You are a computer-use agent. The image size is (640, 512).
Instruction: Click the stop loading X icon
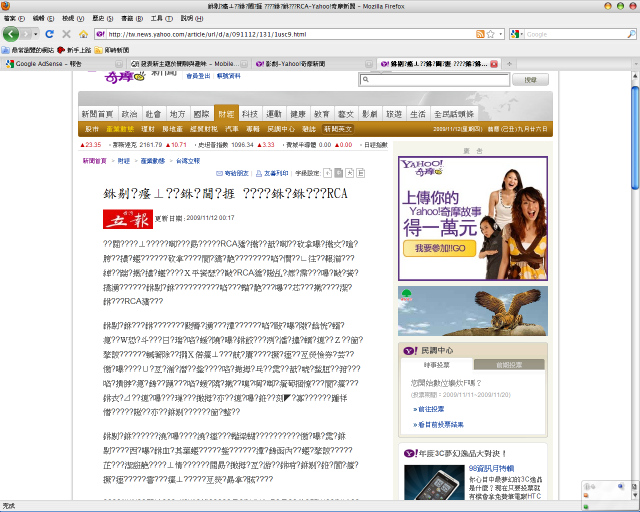pyautogui.click(x=67, y=34)
